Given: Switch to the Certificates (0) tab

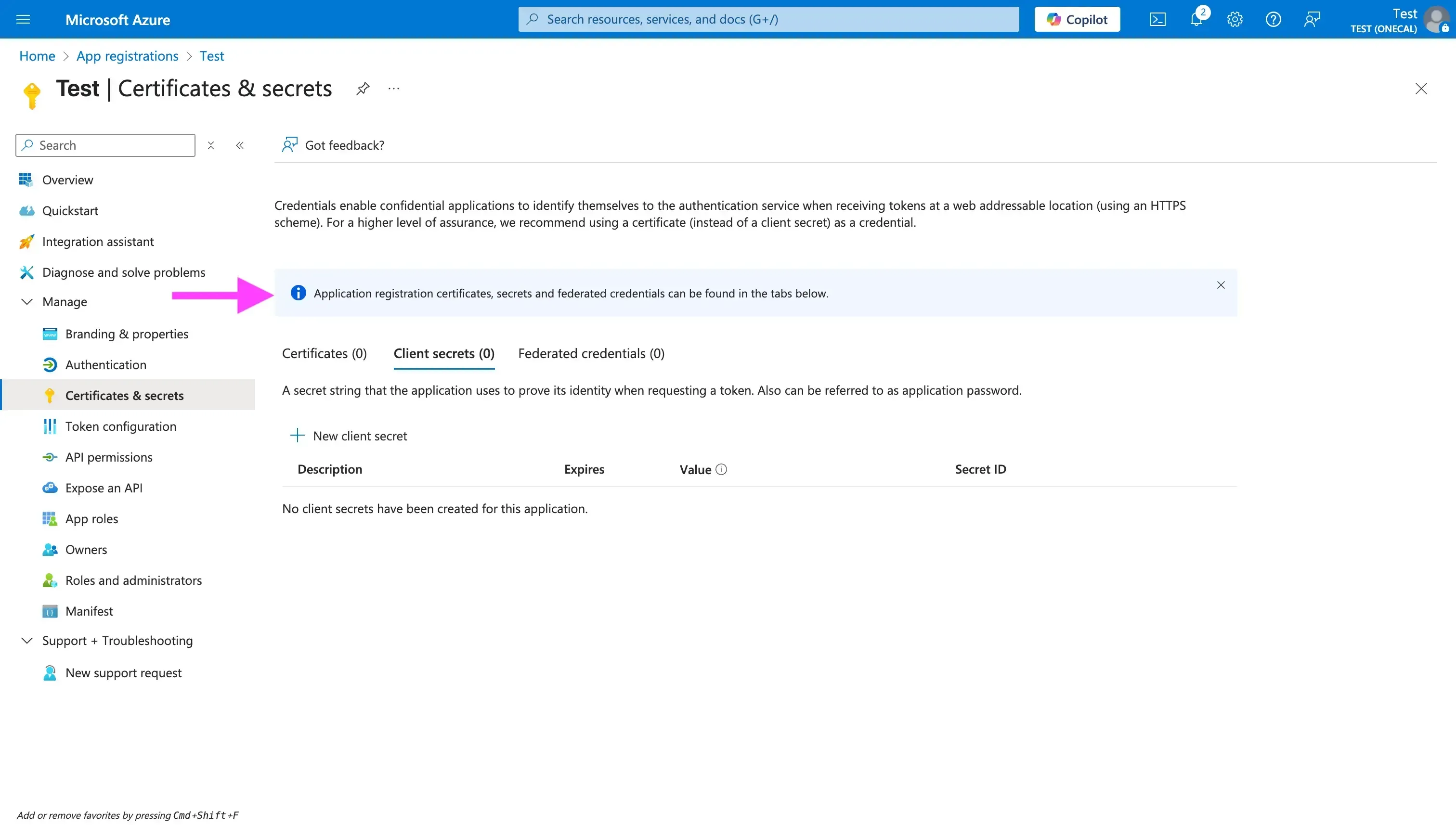Looking at the screenshot, I should (x=324, y=353).
